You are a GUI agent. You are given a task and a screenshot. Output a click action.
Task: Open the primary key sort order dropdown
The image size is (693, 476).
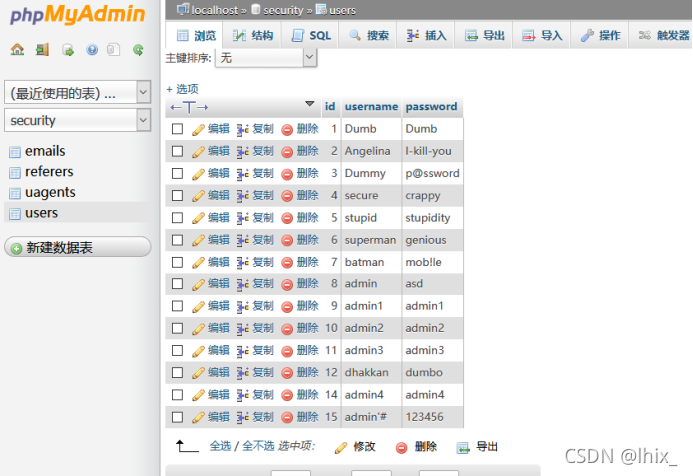point(266,58)
